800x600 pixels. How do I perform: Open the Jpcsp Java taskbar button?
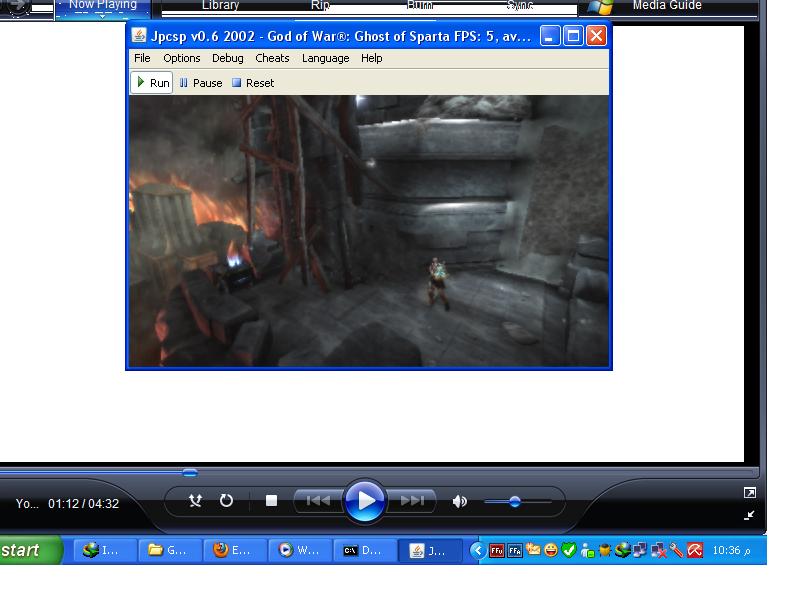pos(431,551)
